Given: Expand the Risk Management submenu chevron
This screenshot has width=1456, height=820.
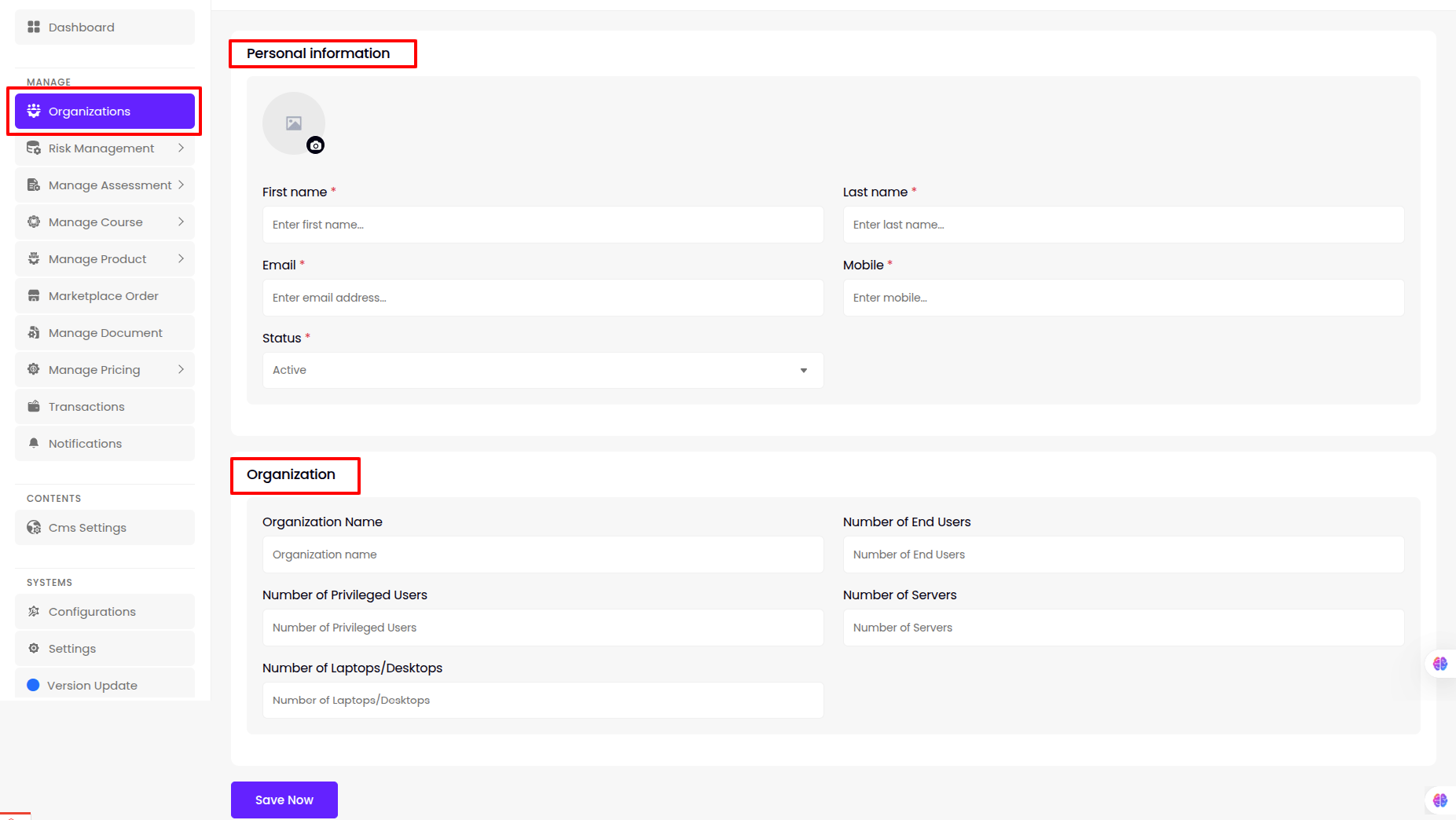Looking at the screenshot, I should 181,148.
